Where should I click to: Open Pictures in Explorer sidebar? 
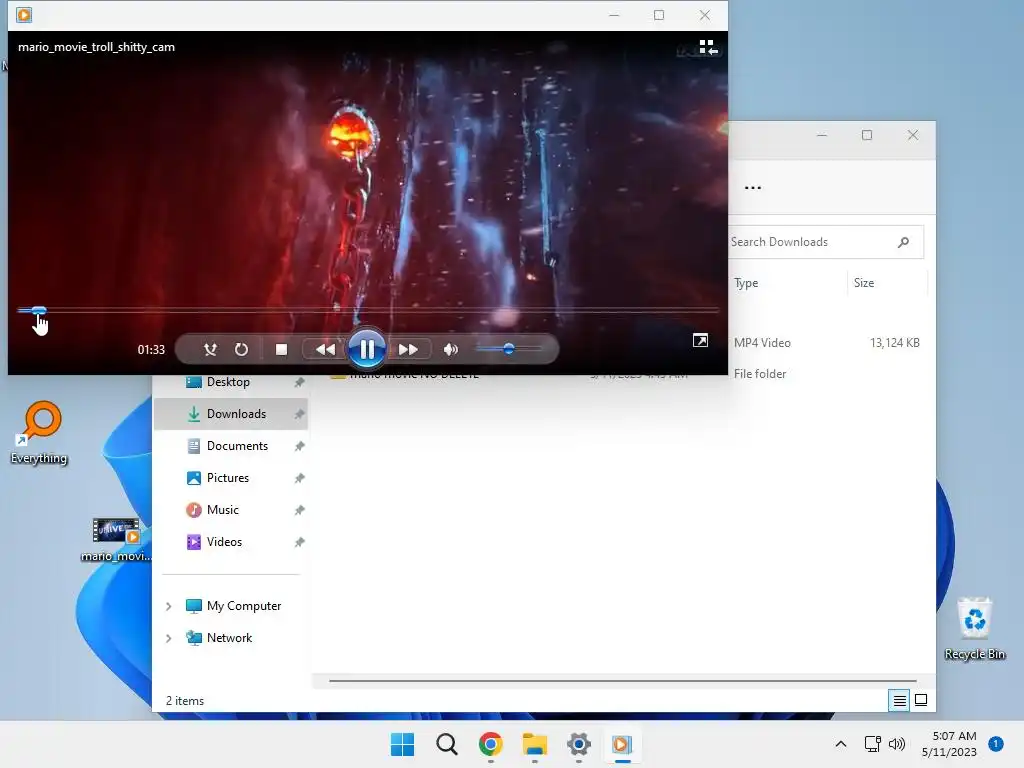tap(227, 478)
